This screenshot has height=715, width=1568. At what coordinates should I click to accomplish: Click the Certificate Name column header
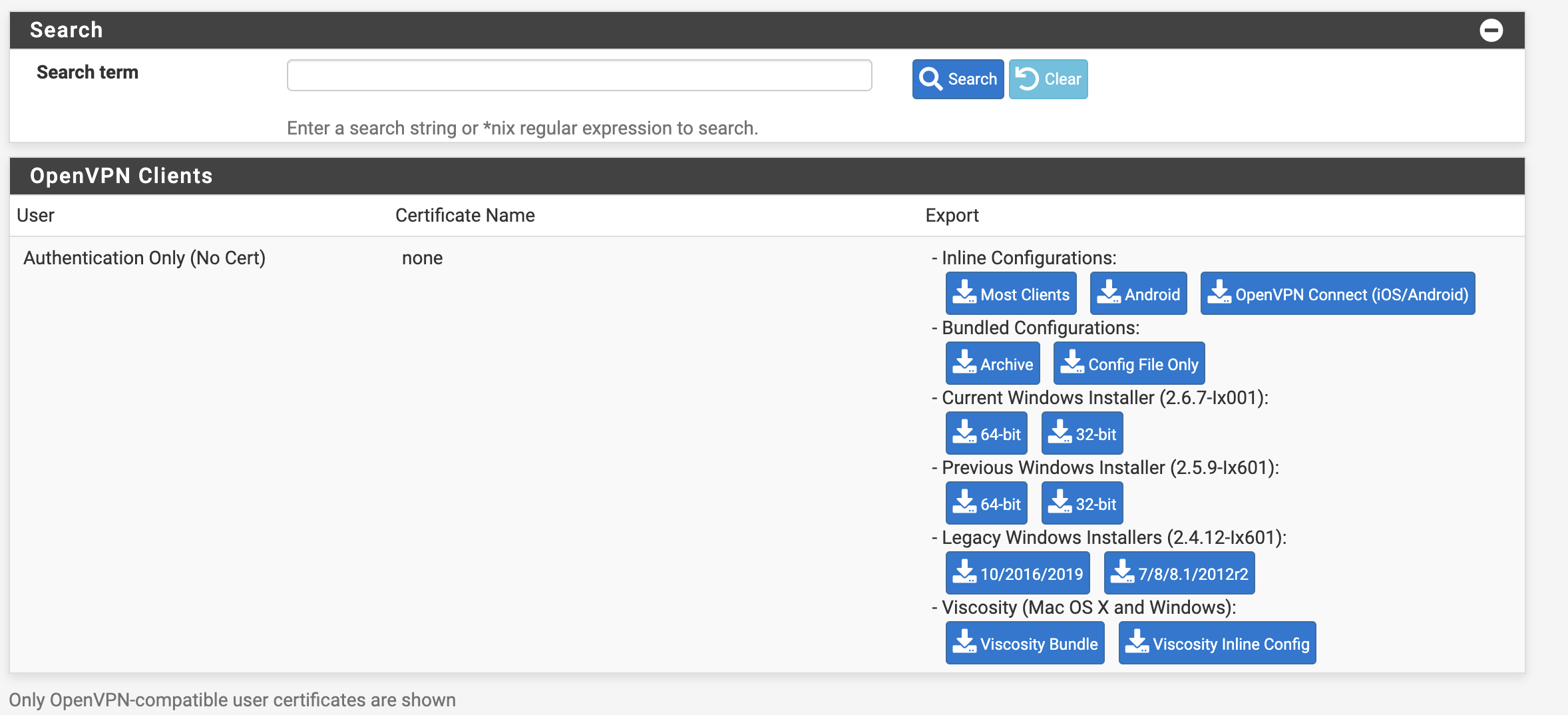click(x=465, y=215)
